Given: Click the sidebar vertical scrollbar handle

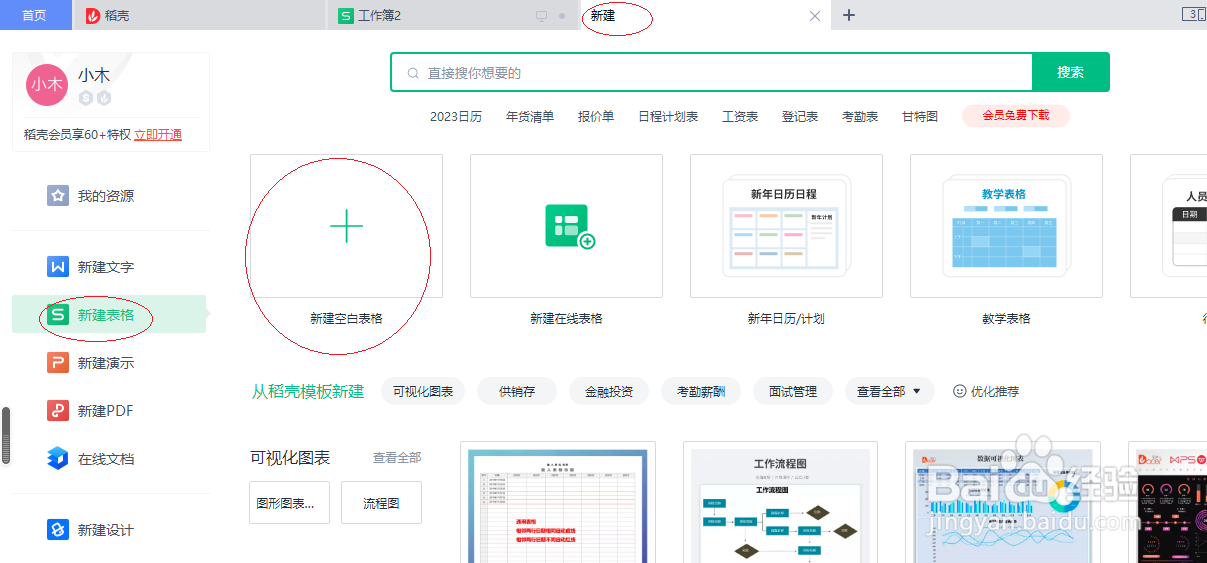Looking at the screenshot, I should [5, 435].
